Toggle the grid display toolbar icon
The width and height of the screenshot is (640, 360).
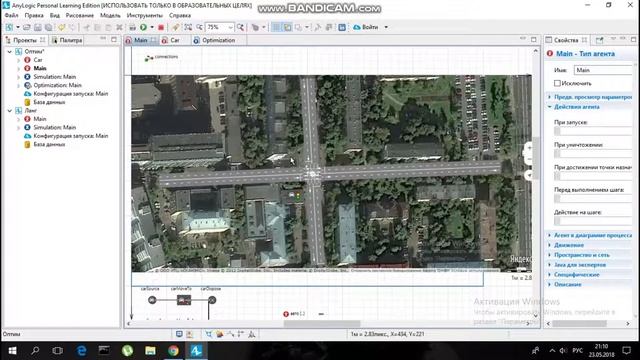(276, 27)
